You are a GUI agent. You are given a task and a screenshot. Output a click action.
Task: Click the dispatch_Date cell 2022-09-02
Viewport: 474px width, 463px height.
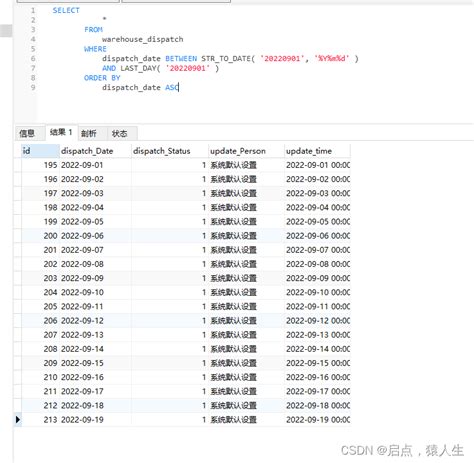(x=95, y=179)
